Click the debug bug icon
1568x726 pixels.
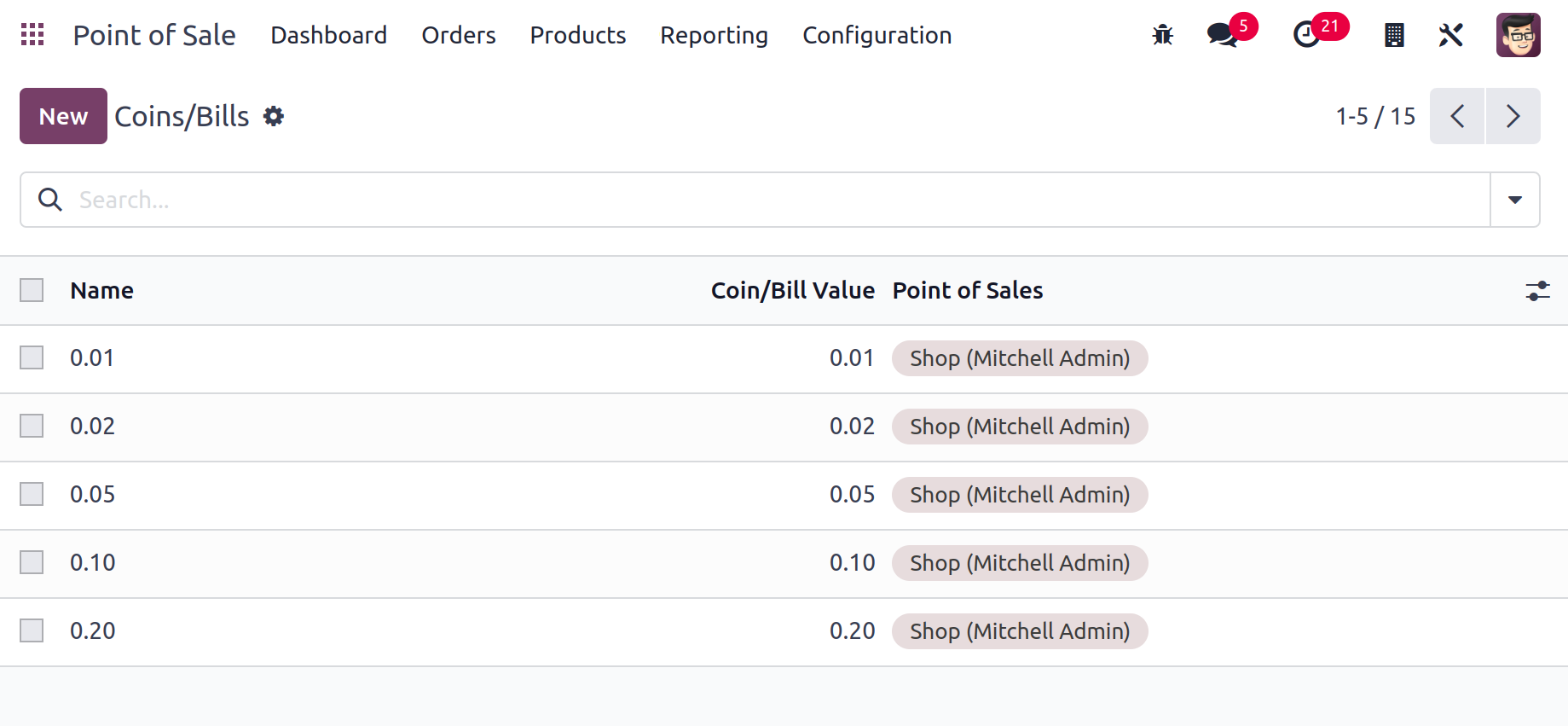[x=1163, y=35]
